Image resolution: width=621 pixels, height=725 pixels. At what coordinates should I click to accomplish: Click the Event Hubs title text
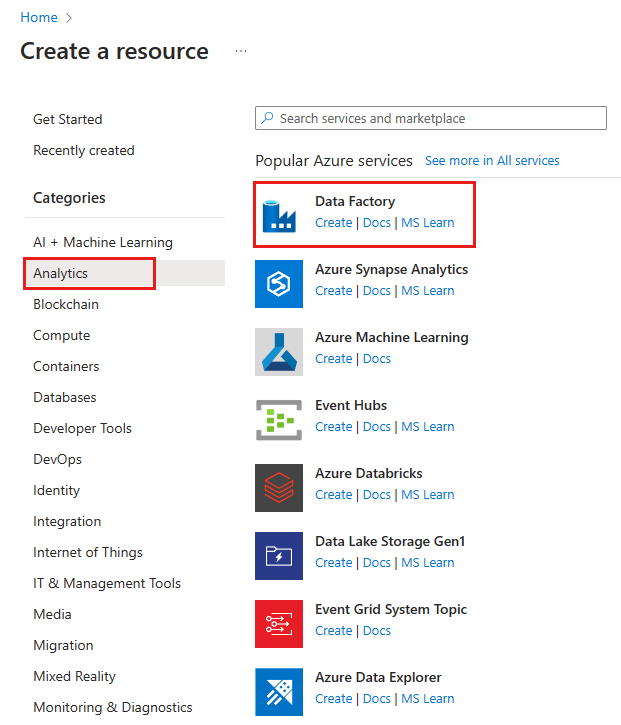350,405
